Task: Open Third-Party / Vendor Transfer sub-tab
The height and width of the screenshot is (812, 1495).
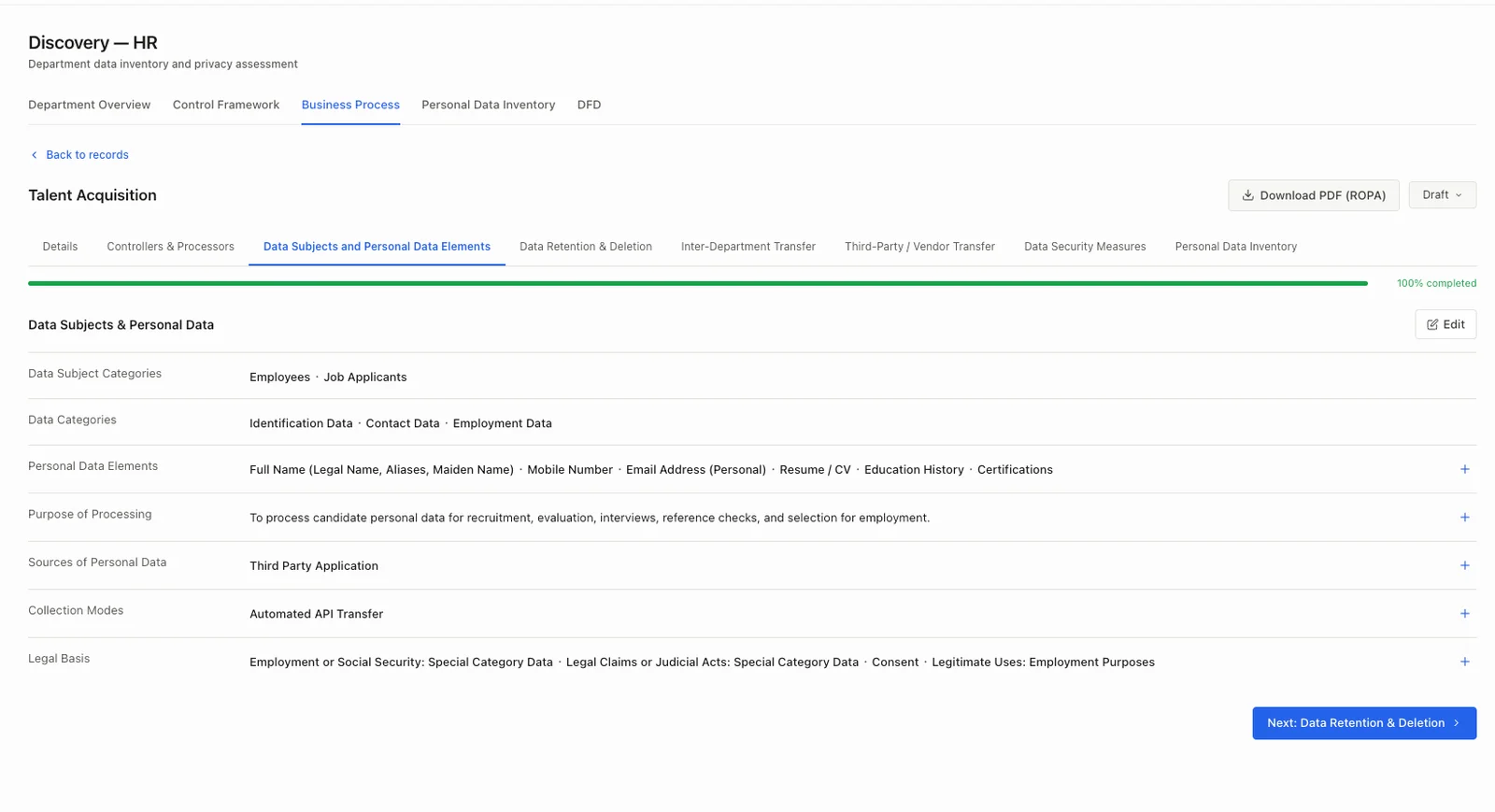Action: point(919,247)
